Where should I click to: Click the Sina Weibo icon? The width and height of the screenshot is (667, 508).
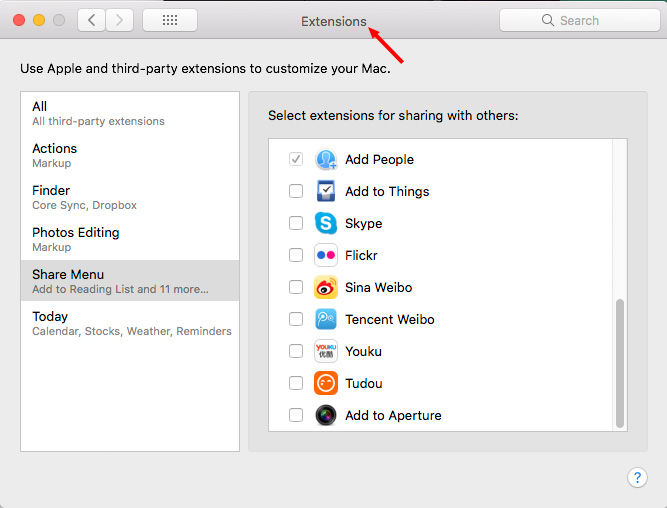tap(326, 287)
